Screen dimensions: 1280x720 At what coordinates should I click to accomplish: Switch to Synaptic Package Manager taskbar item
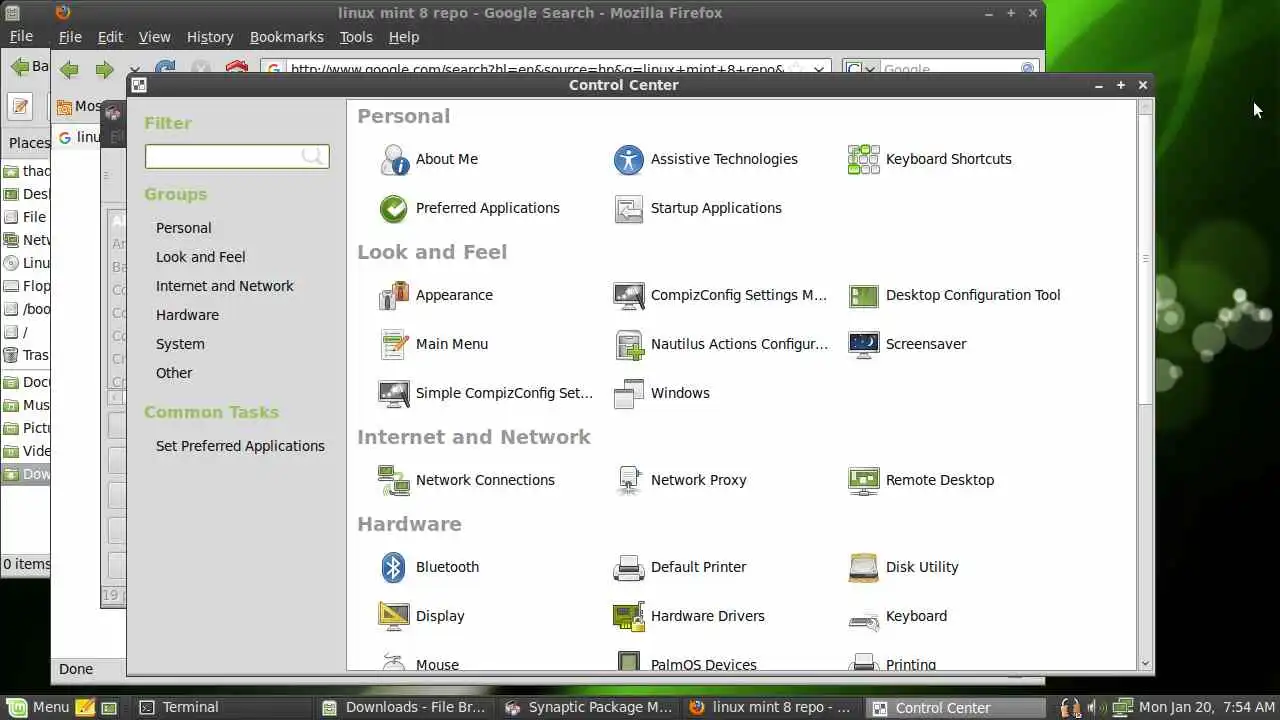pos(590,707)
